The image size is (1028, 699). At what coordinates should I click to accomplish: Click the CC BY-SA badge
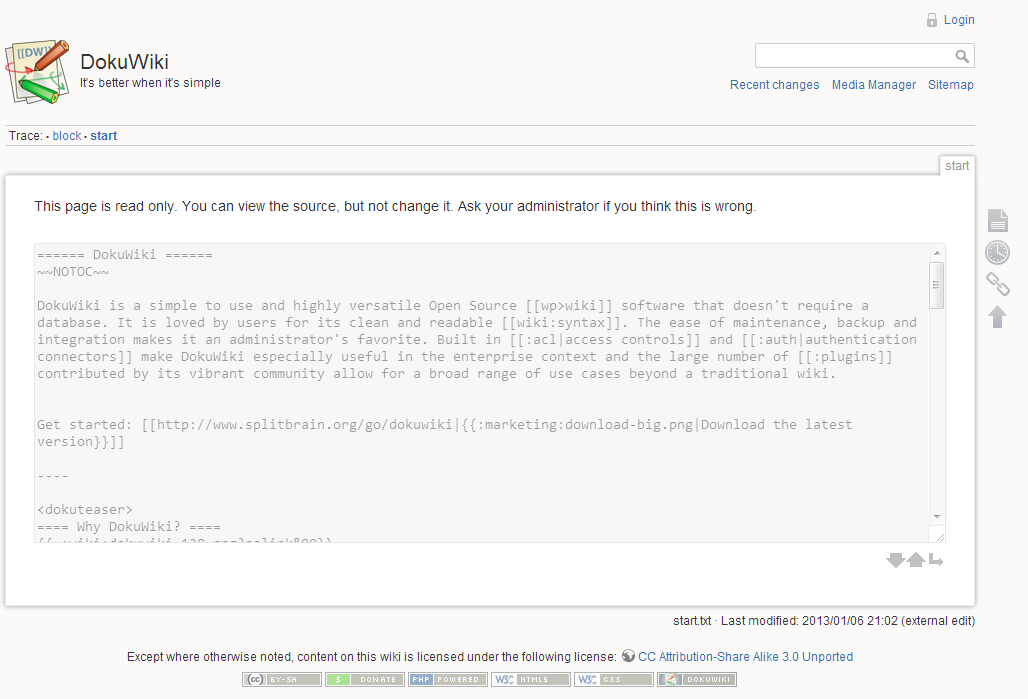(x=282, y=679)
